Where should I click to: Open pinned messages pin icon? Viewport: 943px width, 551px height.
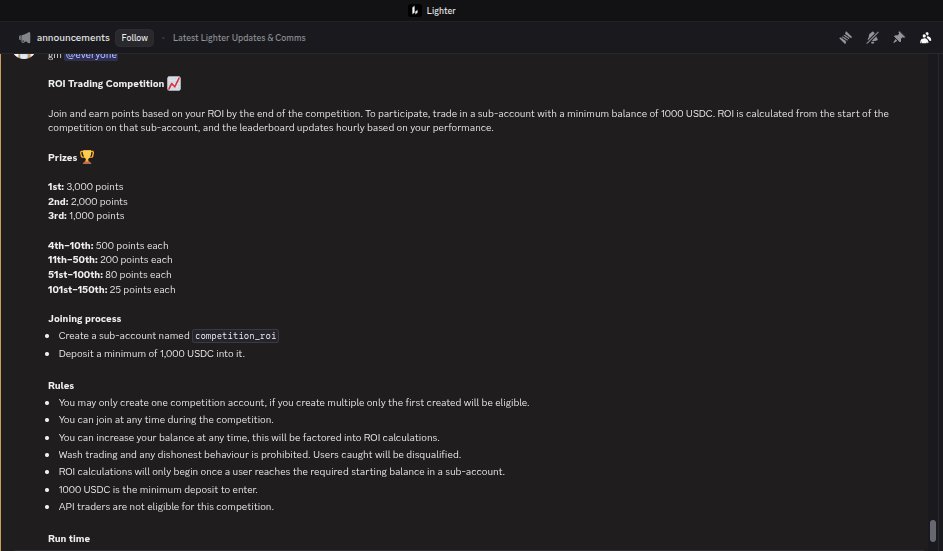[x=898, y=38]
